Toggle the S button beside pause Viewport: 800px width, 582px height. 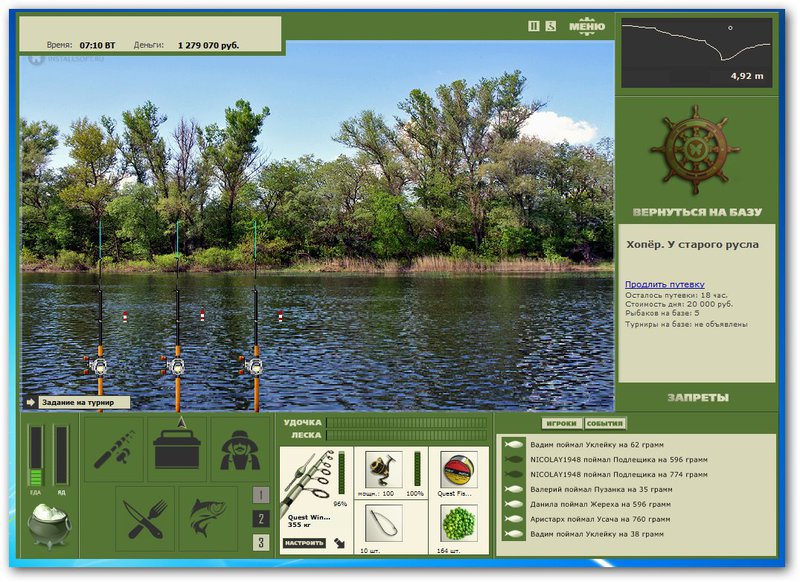(551, 26)
